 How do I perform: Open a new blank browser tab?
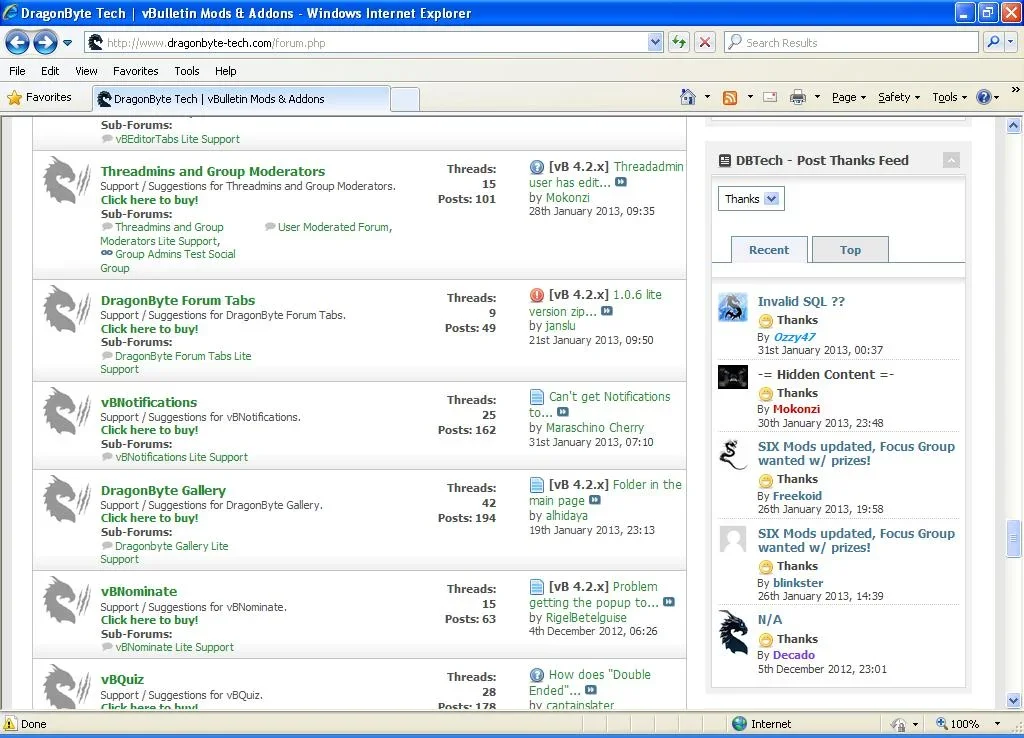(405, 99)
